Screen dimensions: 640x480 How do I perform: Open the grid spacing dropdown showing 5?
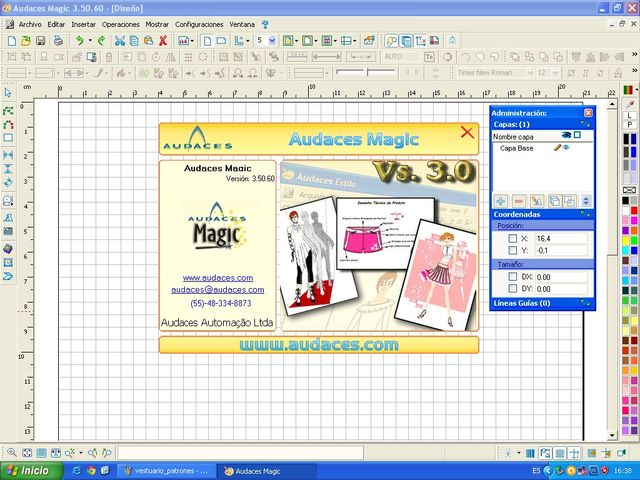click(x=272, y=40)
